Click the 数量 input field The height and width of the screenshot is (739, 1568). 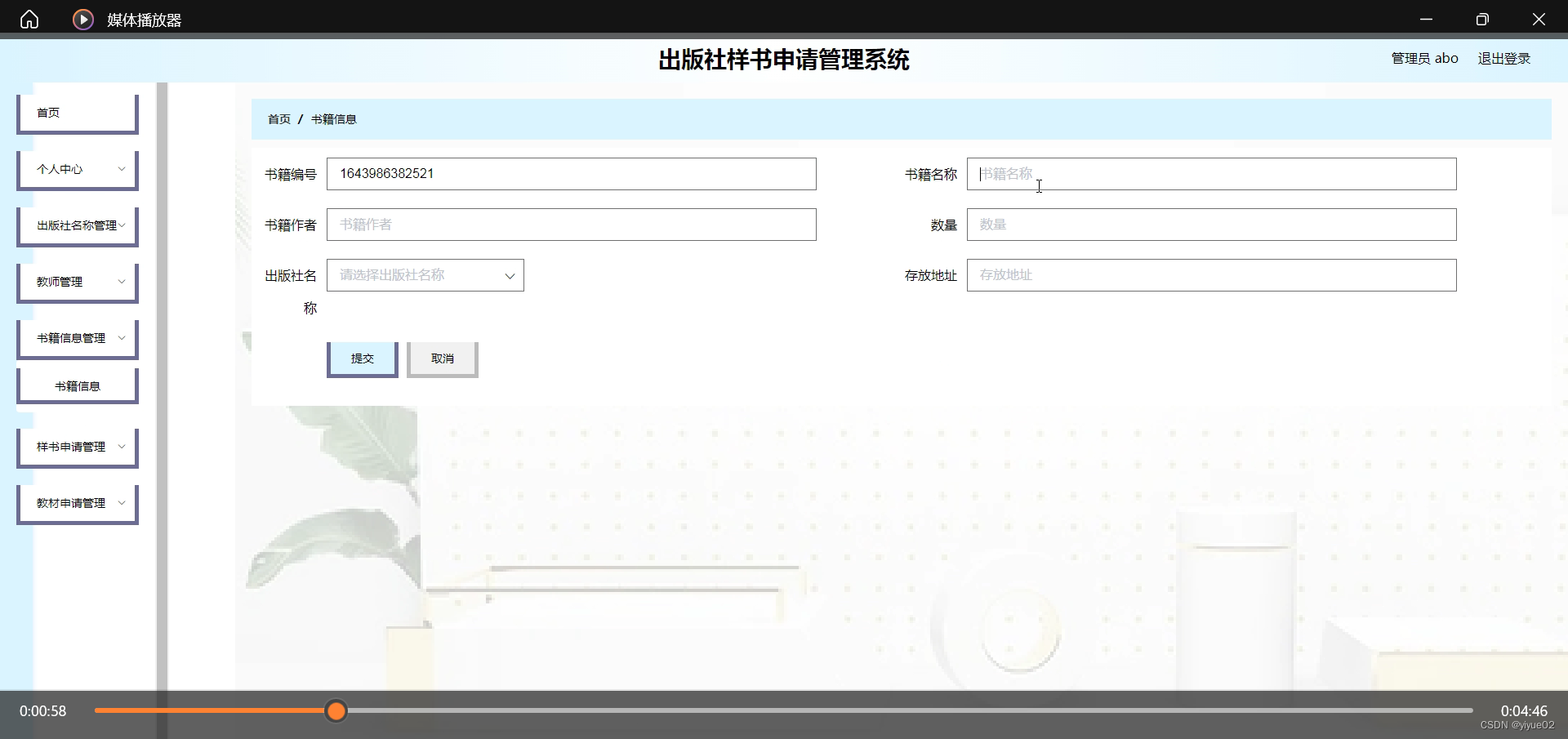tap(1211, 225)
